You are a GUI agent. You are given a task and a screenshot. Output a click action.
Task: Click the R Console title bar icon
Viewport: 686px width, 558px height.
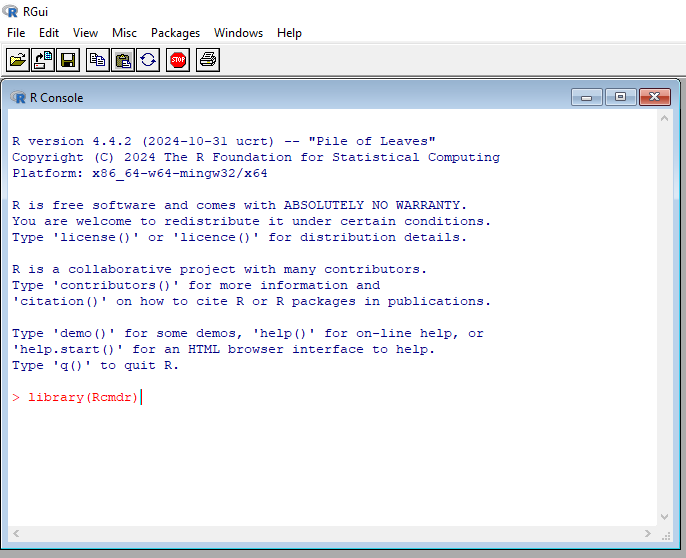[x=18, y=97]
